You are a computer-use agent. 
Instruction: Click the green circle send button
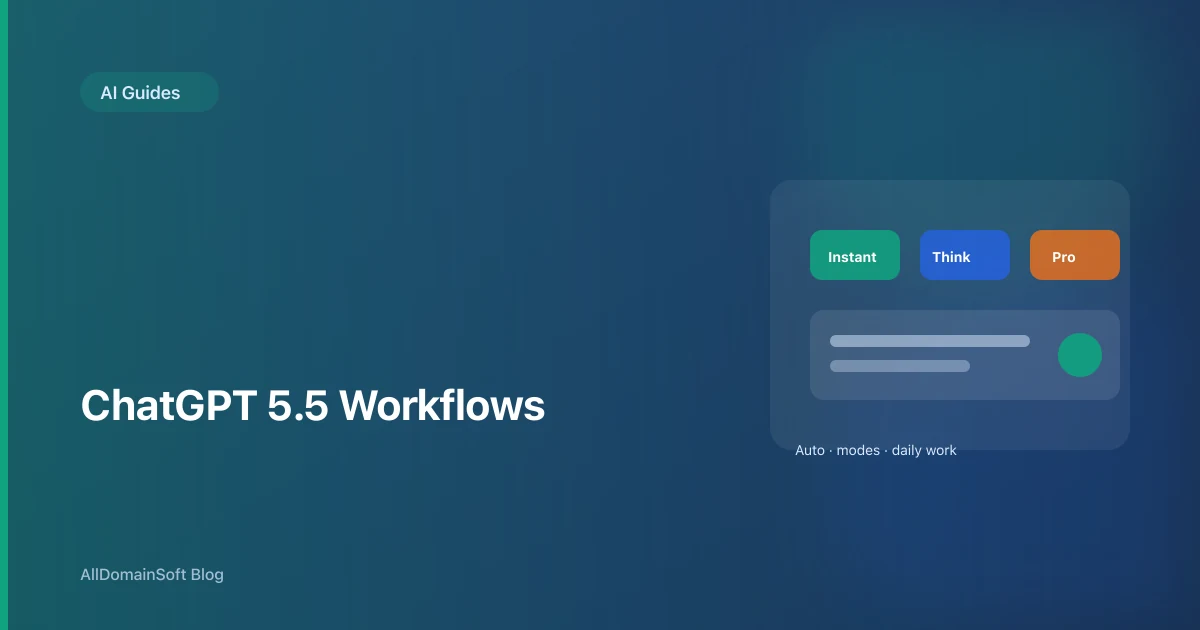(x=1080, y=355)
